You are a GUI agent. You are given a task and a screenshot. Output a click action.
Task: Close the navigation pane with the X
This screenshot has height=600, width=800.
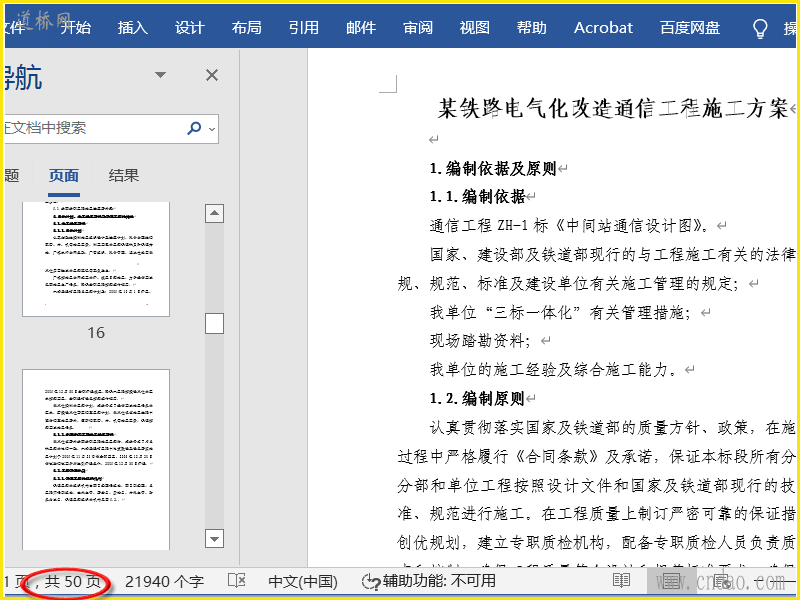[212, 75]
